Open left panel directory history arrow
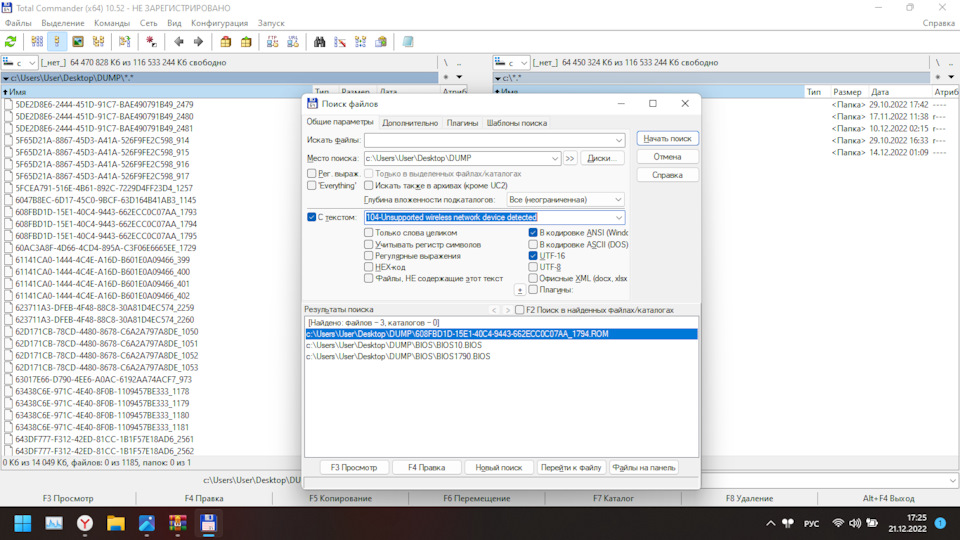The width and height of the screenshot is (960, 540). 459,77
